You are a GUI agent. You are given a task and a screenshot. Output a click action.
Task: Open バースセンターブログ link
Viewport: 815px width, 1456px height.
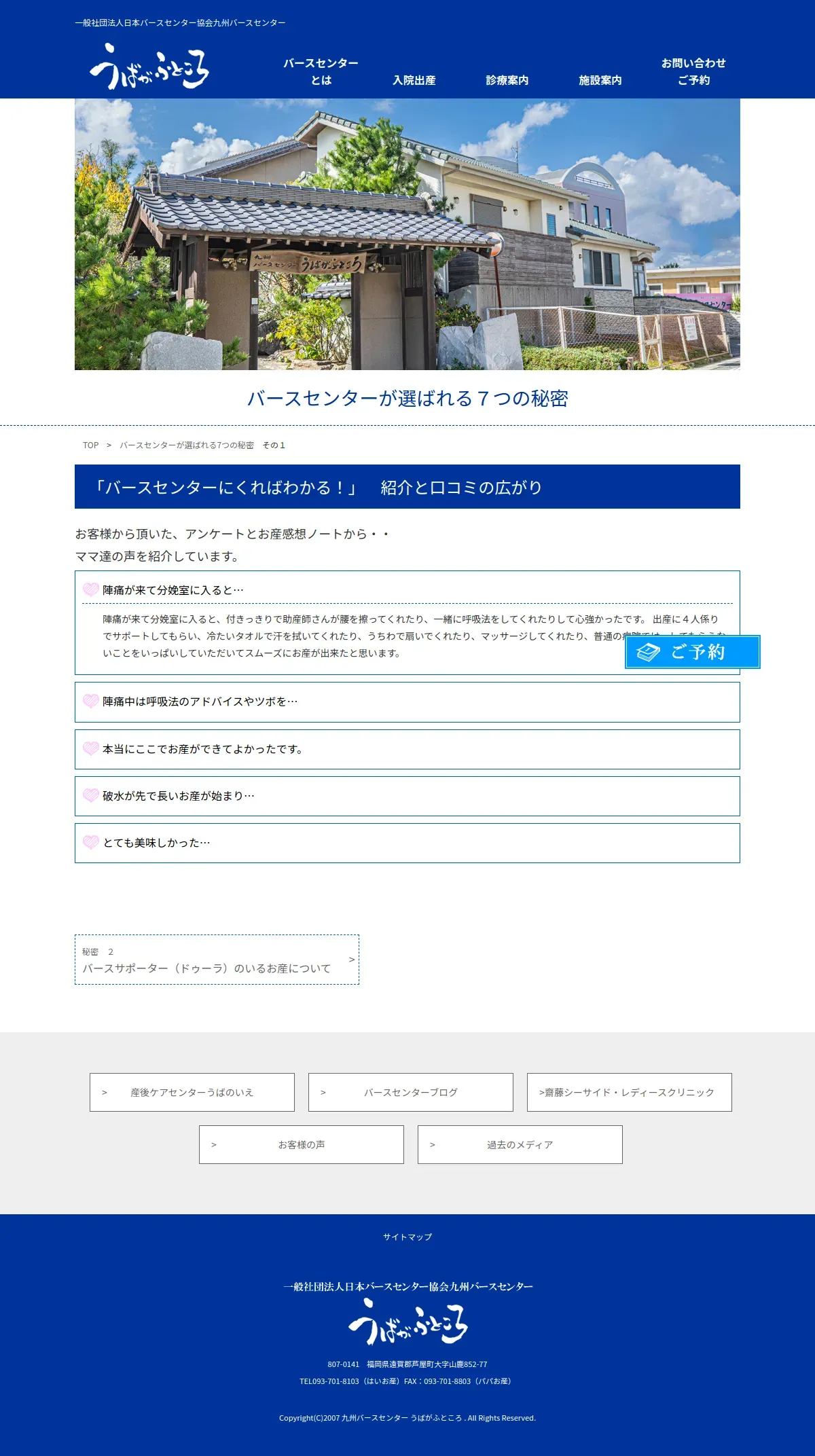click(x=411, y=1092)
